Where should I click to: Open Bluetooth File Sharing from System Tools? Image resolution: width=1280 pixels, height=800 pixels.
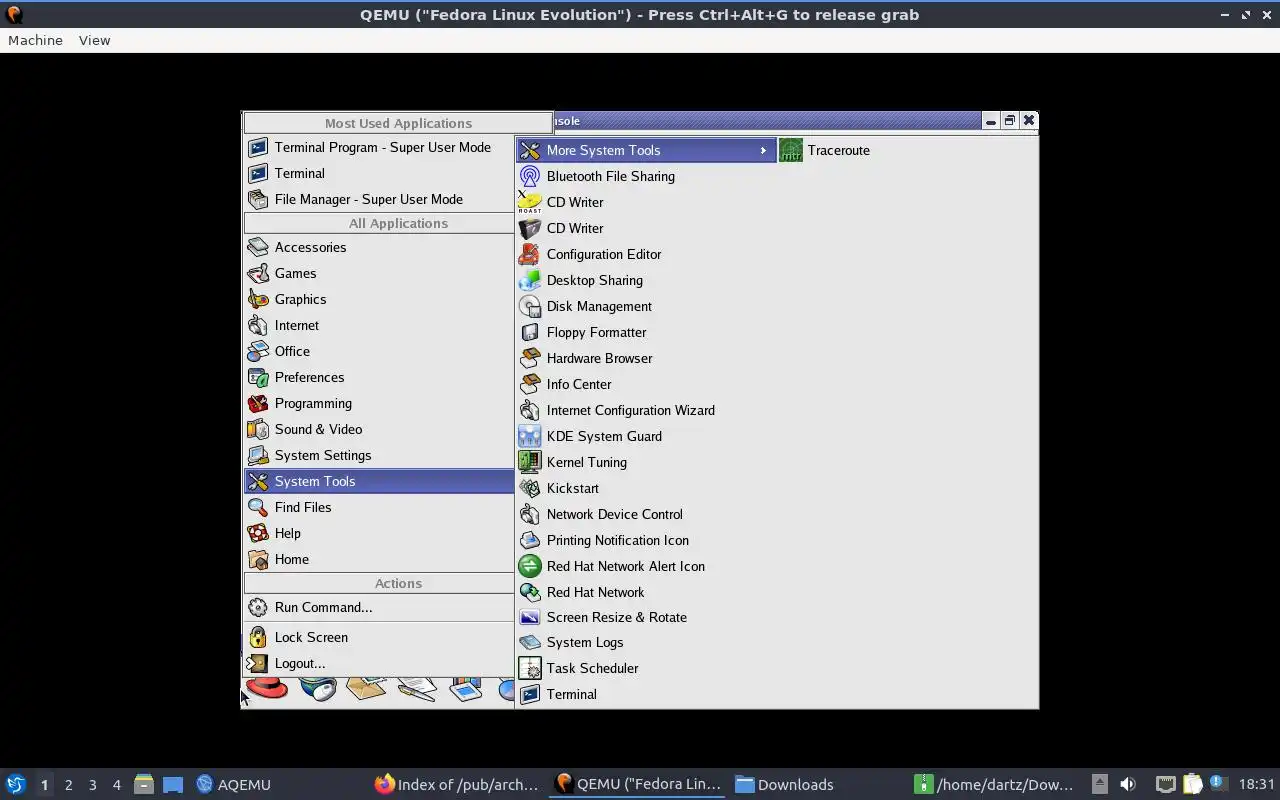[x=646, y=176]
